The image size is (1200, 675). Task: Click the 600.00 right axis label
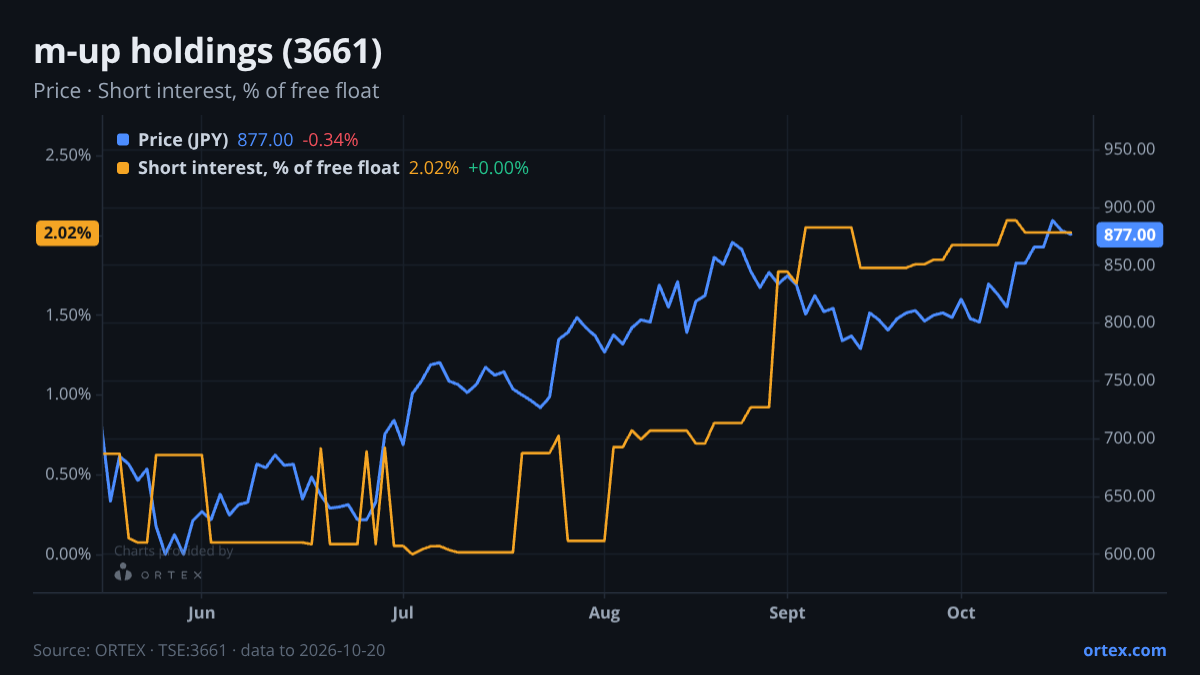(1130, 554)
